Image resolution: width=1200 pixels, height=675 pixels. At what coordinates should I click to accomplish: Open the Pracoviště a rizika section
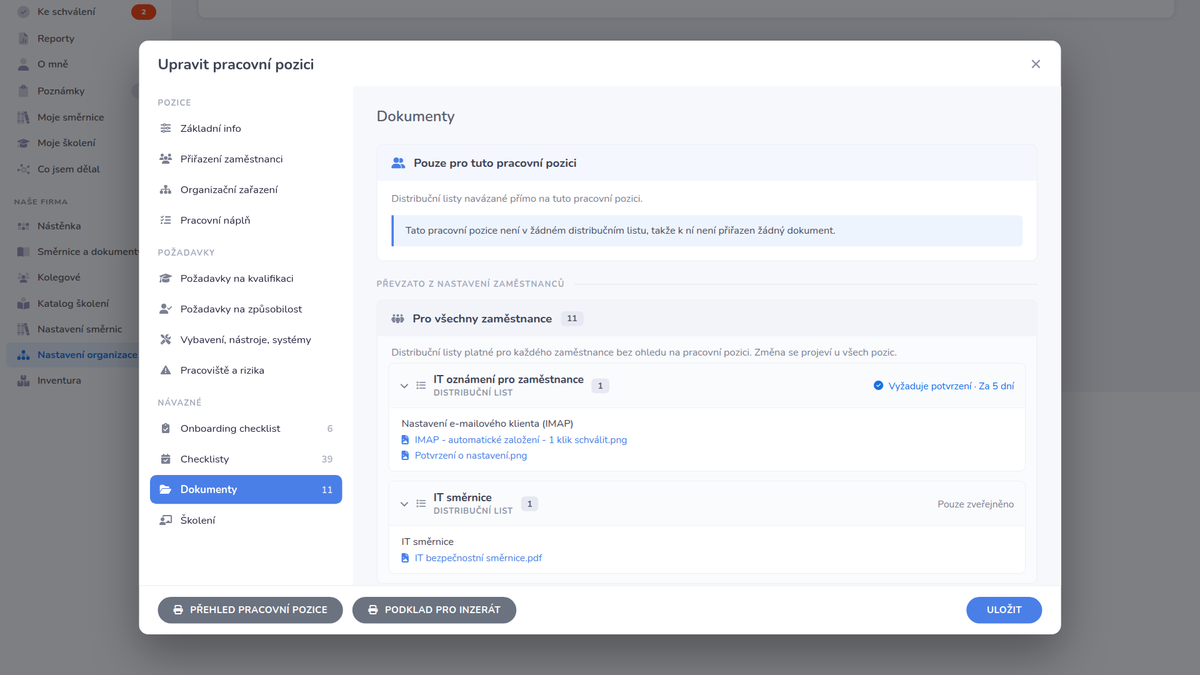246,370
